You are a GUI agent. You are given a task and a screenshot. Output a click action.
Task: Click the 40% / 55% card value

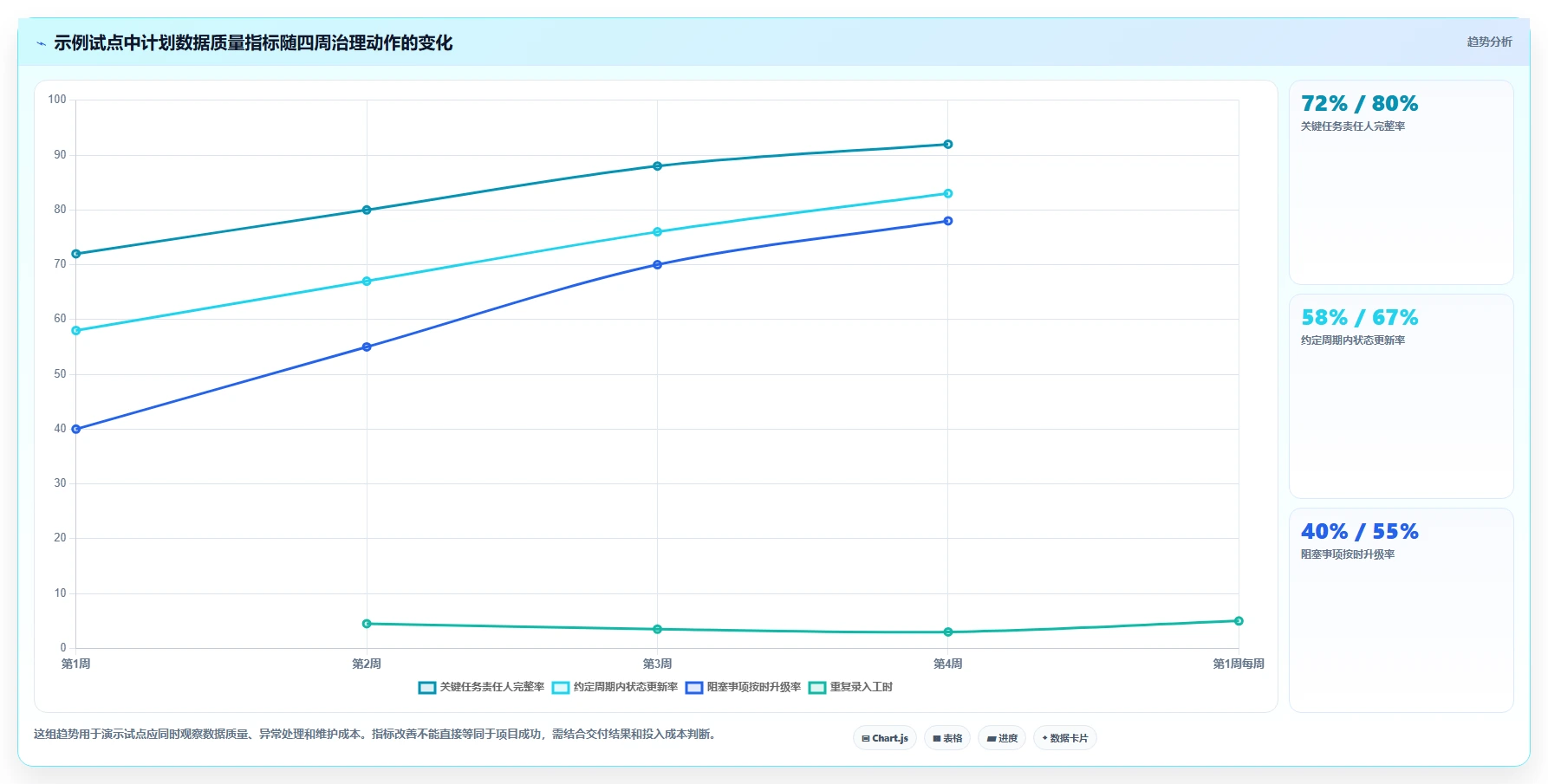click(x=1359, y=532)
